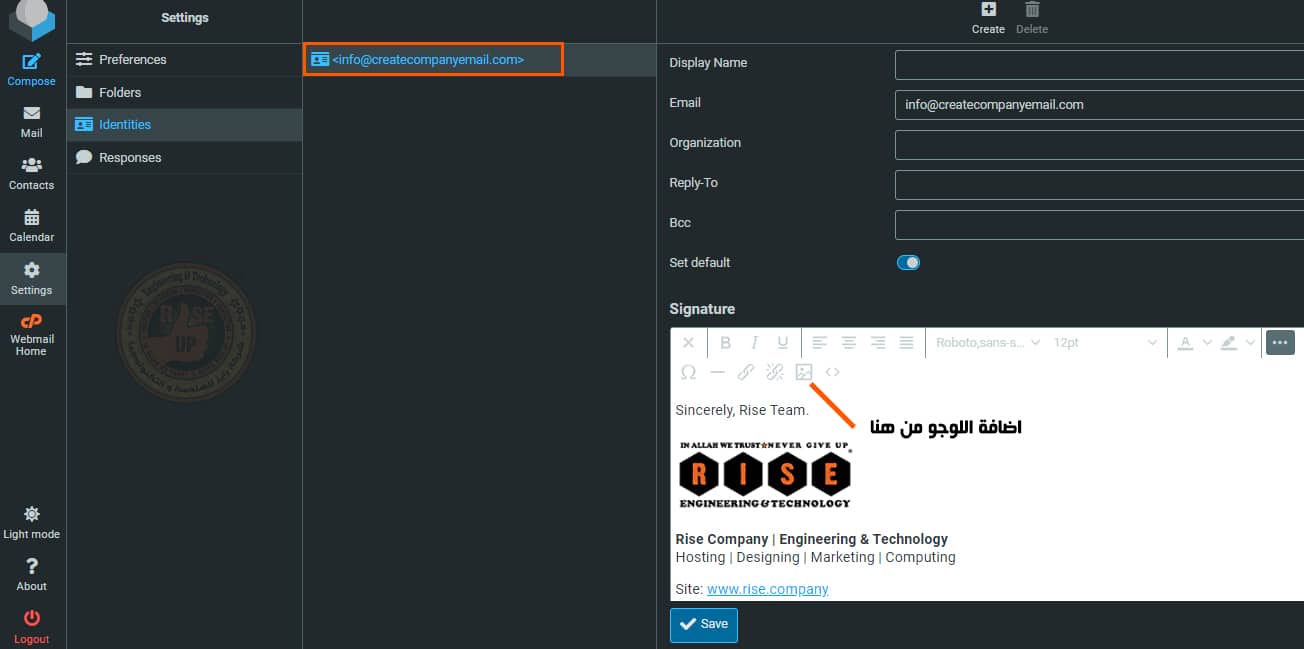Click the special character omega icon
The width and height of the screenshot is (1304, 649).
(688, 372)
